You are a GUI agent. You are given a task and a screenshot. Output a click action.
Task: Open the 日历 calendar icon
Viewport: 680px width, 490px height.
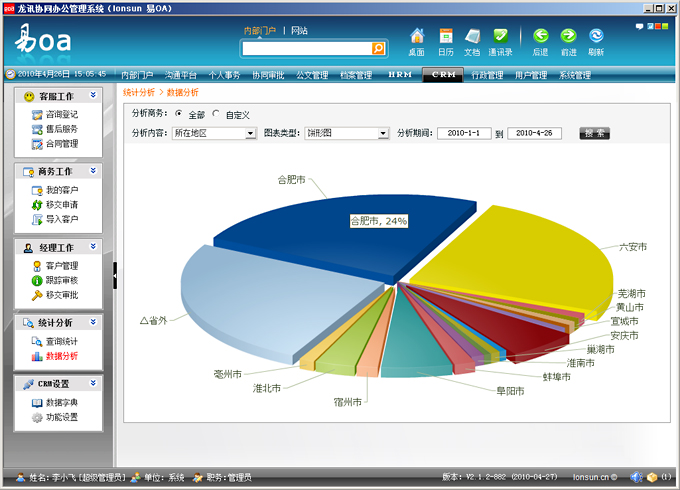(x=446, y=42)
